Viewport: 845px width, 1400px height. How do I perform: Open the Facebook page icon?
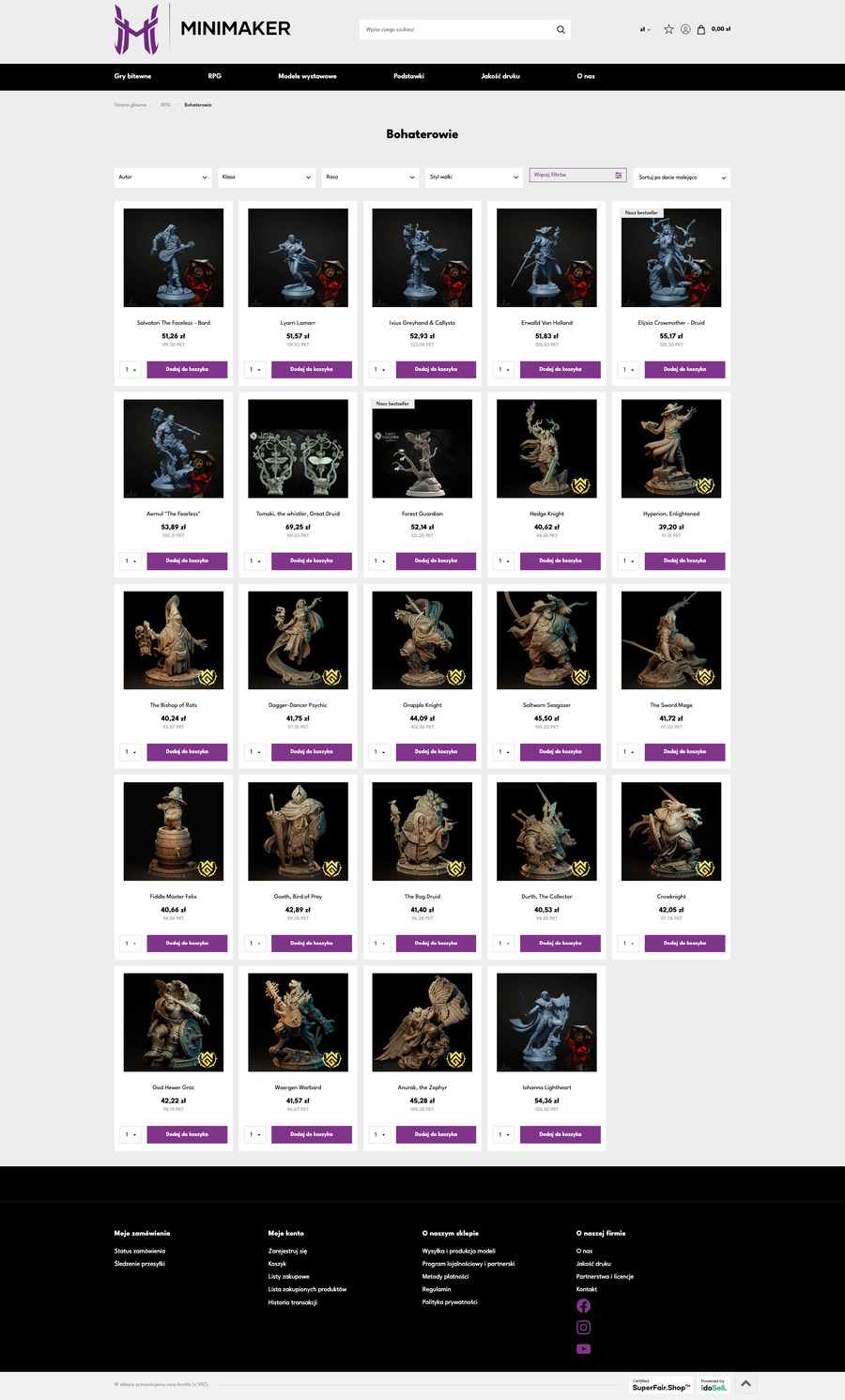pos(583,1306)
